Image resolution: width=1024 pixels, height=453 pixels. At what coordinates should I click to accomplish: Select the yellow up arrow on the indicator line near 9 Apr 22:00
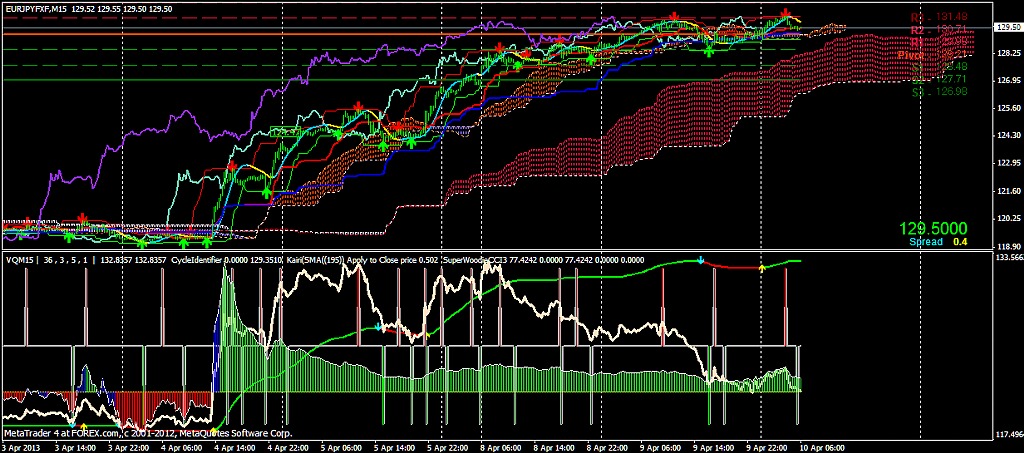[x=761, y=268]
